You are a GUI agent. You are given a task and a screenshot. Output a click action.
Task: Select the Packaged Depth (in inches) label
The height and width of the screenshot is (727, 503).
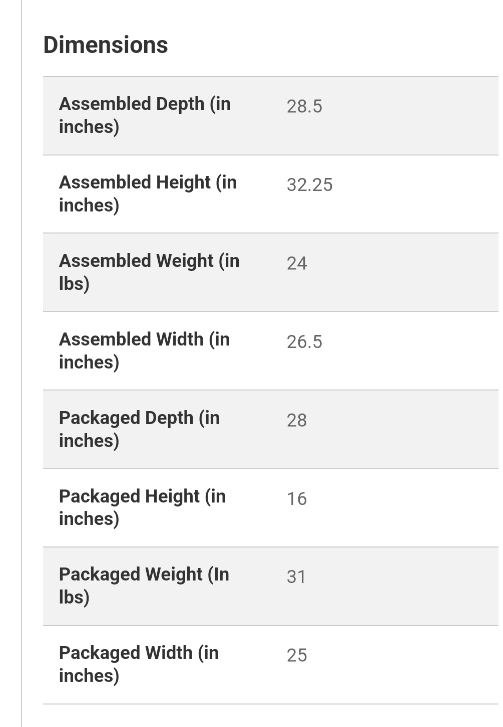139,429
